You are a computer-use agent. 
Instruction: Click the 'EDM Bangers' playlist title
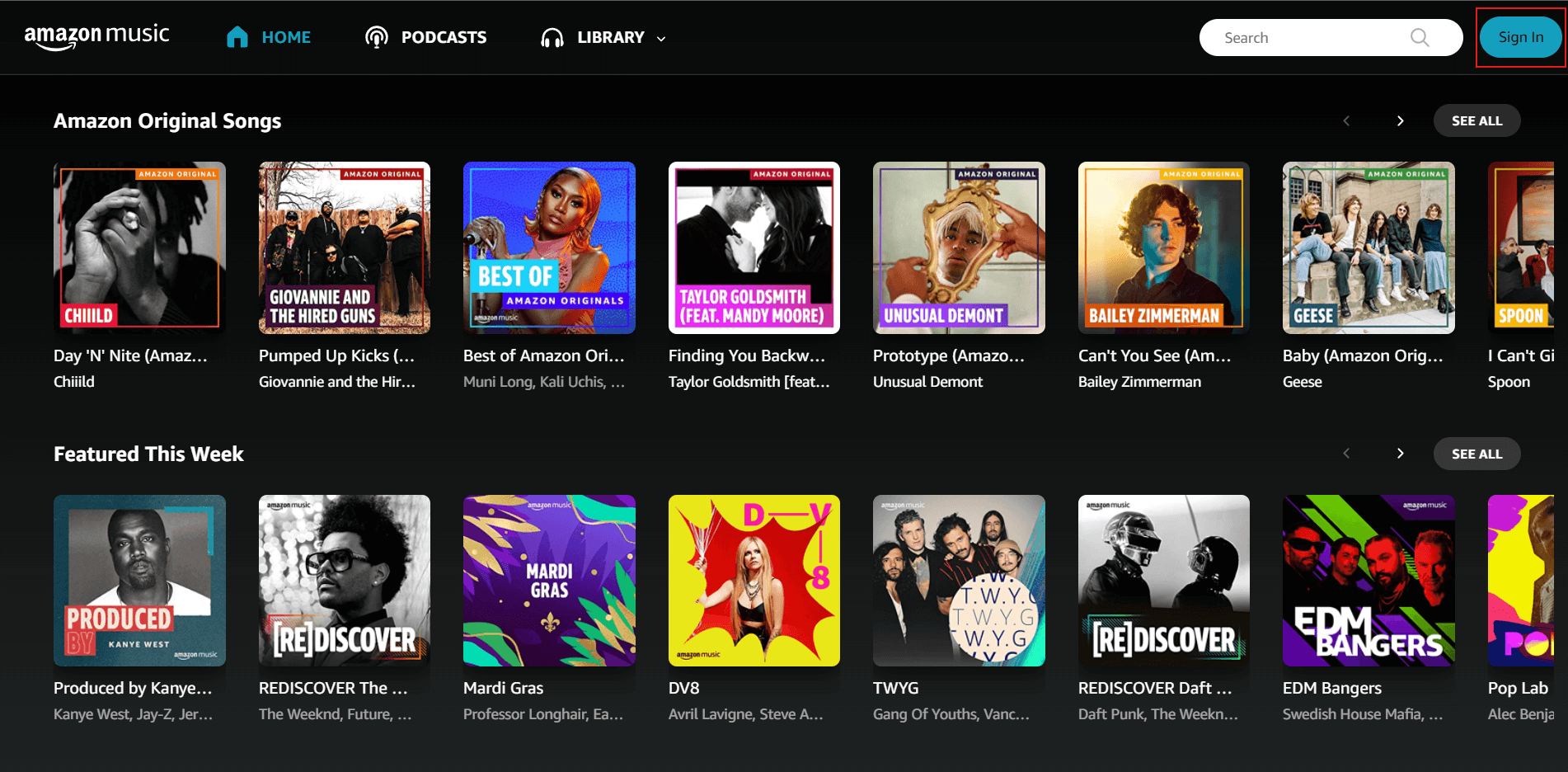(x=1332, y=688)
